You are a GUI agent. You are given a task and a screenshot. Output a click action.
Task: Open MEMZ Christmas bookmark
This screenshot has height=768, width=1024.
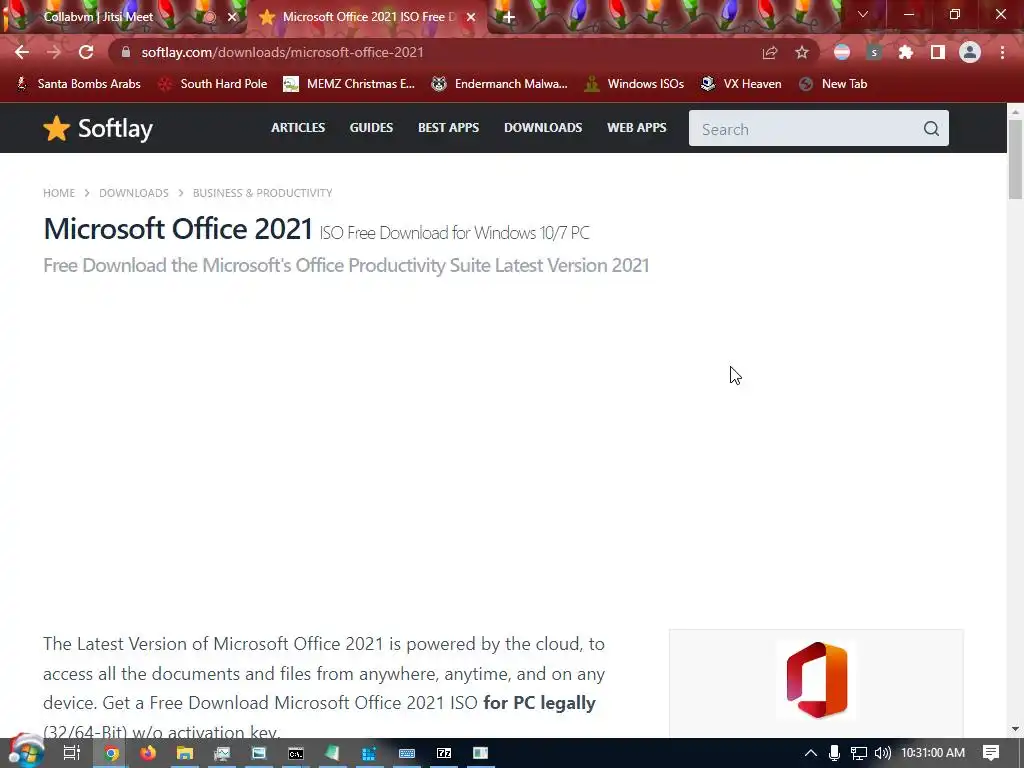click(x=349, y=84)
